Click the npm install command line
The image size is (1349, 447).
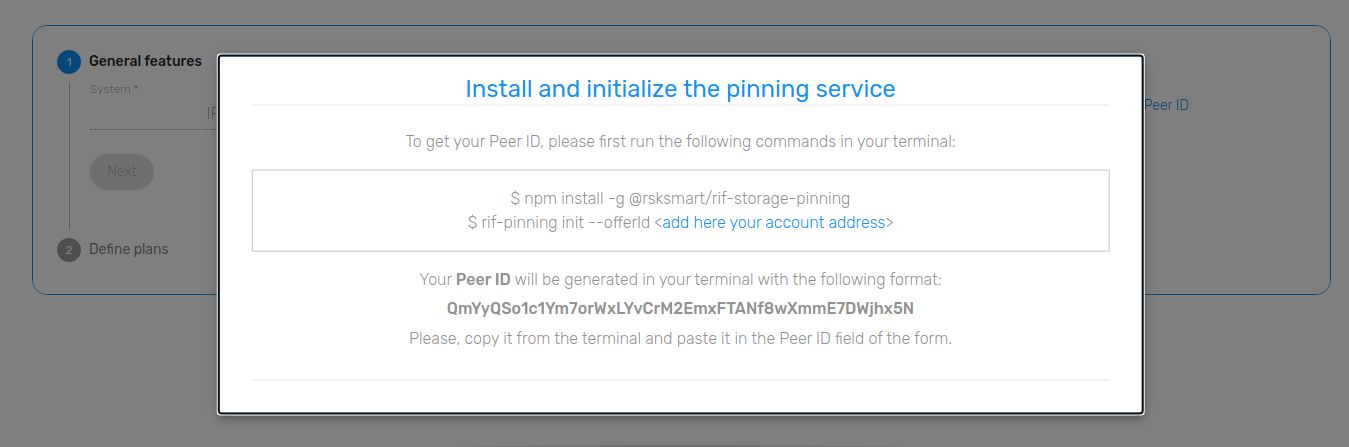point(680,198)
